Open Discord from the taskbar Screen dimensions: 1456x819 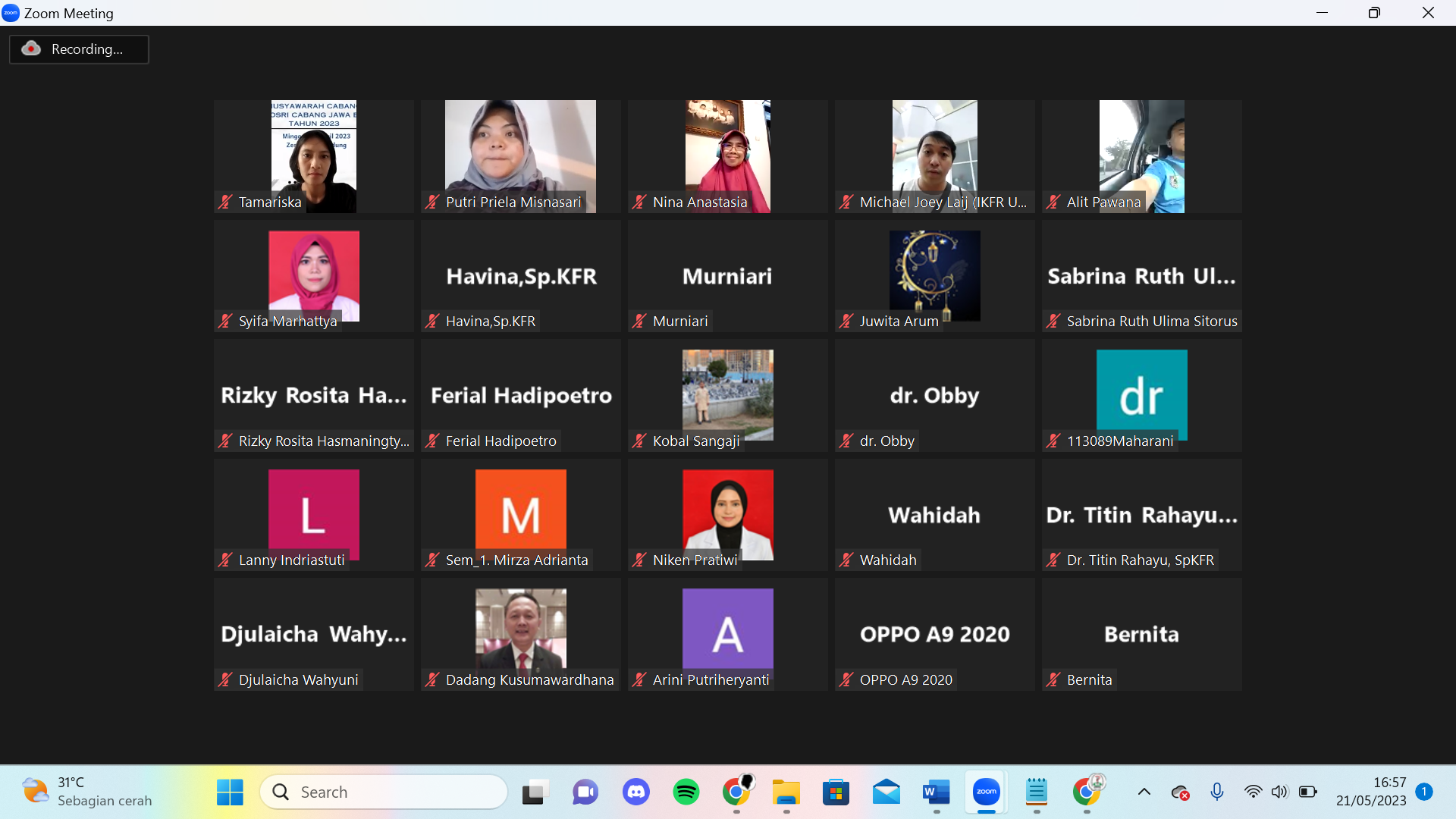pos(635,792)
